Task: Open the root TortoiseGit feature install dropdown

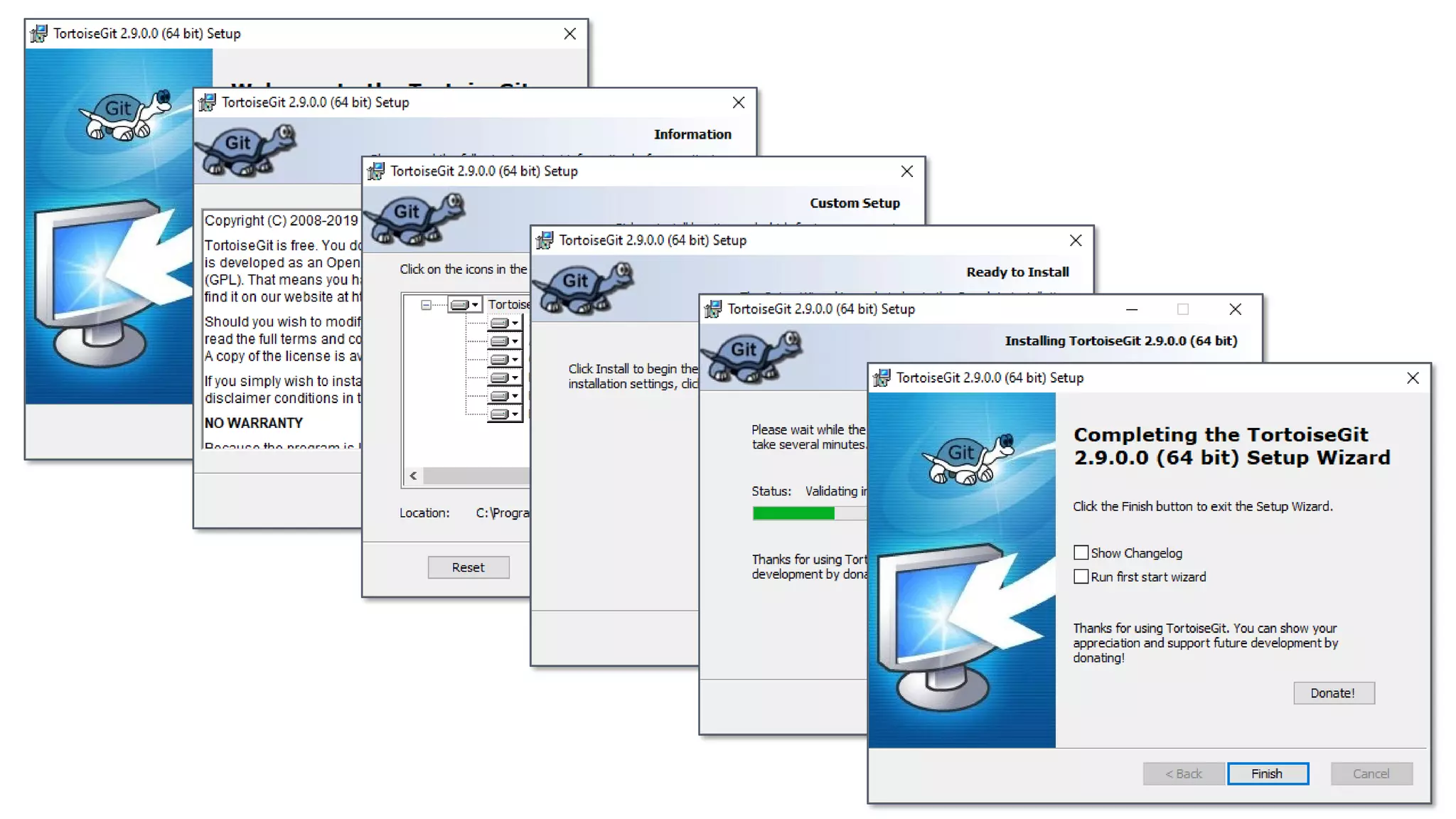Action: (x=465, y=305)
